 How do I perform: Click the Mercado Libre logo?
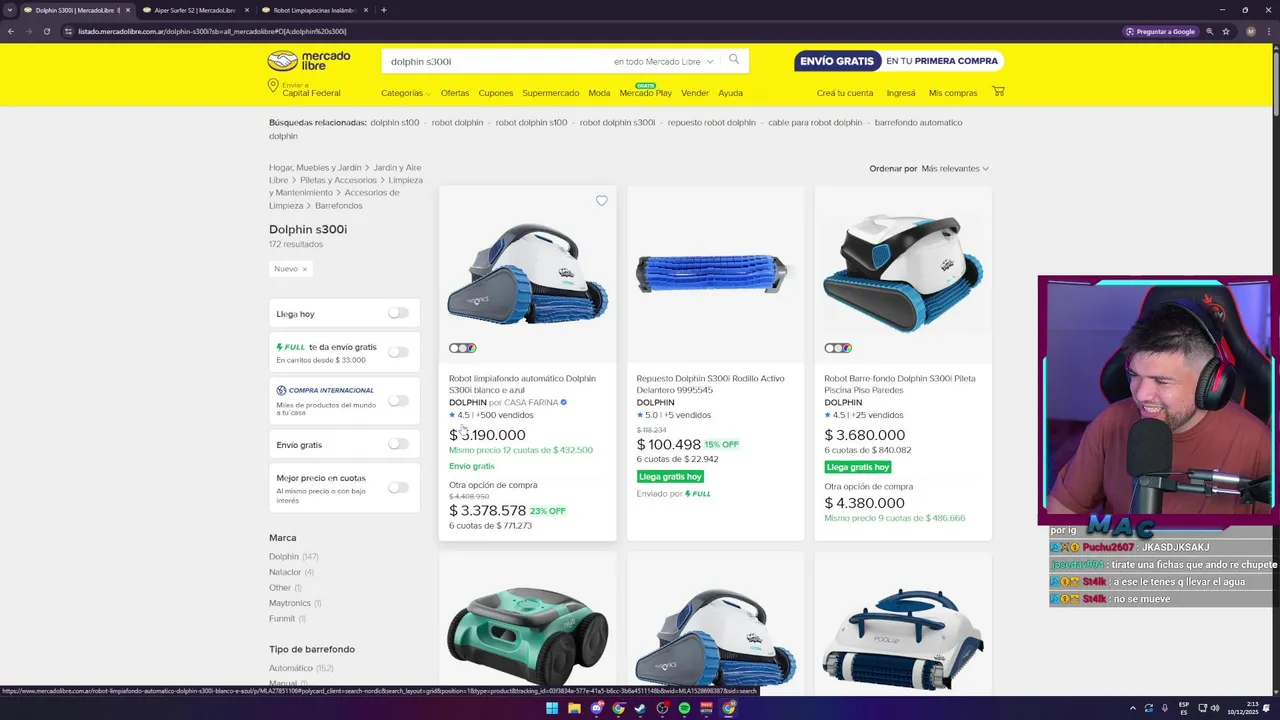point(309,61)
